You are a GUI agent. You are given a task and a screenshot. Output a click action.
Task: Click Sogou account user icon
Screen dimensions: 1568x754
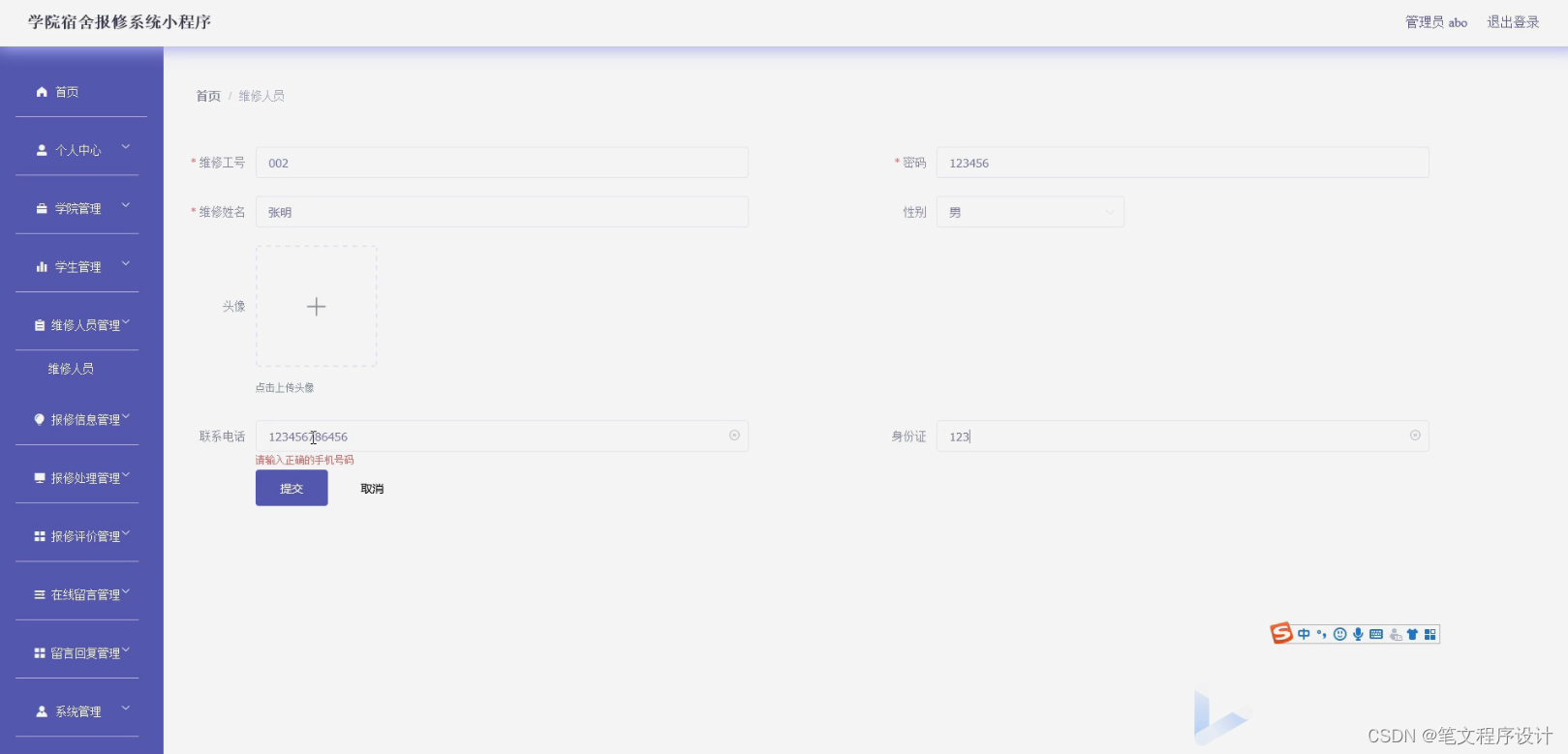[1395, 634]
